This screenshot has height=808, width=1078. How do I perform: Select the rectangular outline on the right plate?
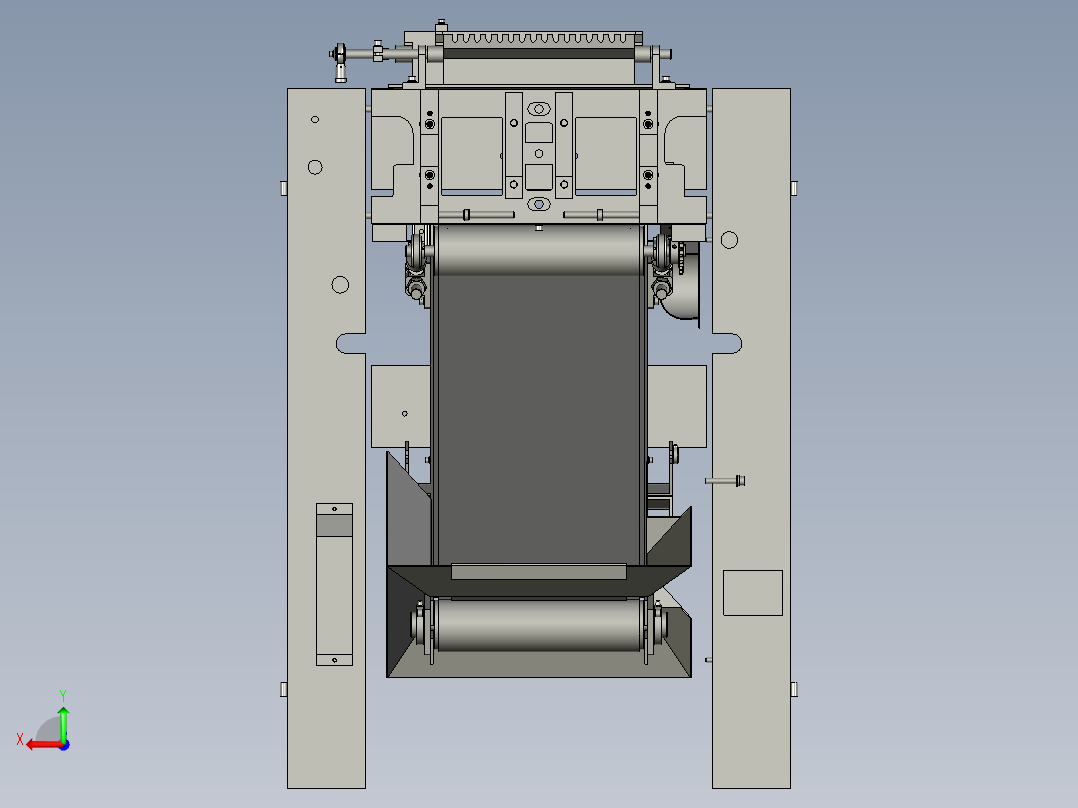[x=753, y=593]
